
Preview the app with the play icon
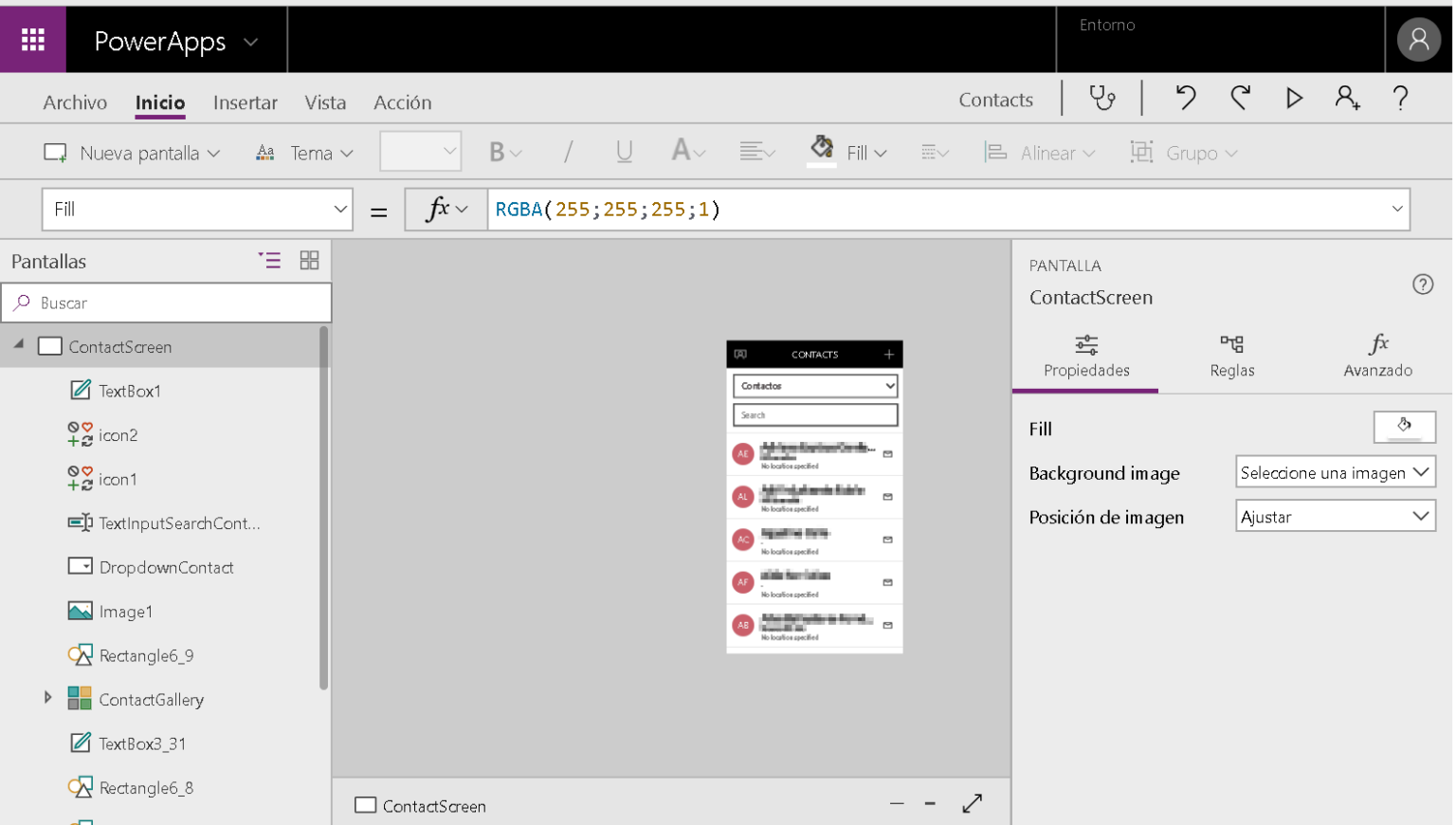coord(1294,99)
